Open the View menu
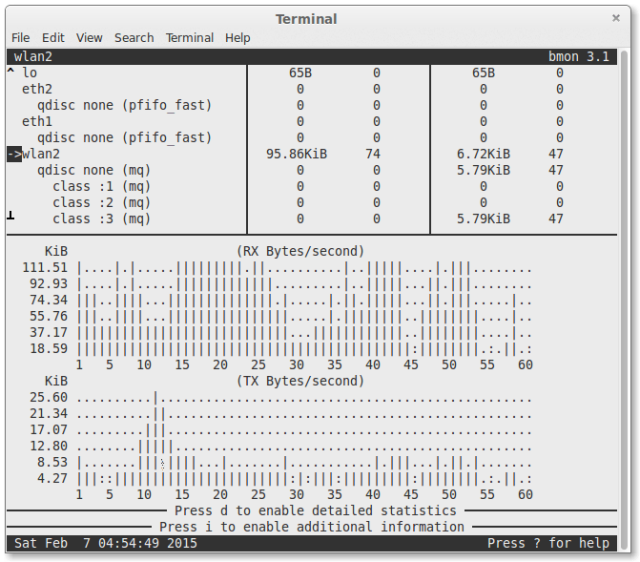640x562 pixels. pyautogui.click(x=89, y=38)
